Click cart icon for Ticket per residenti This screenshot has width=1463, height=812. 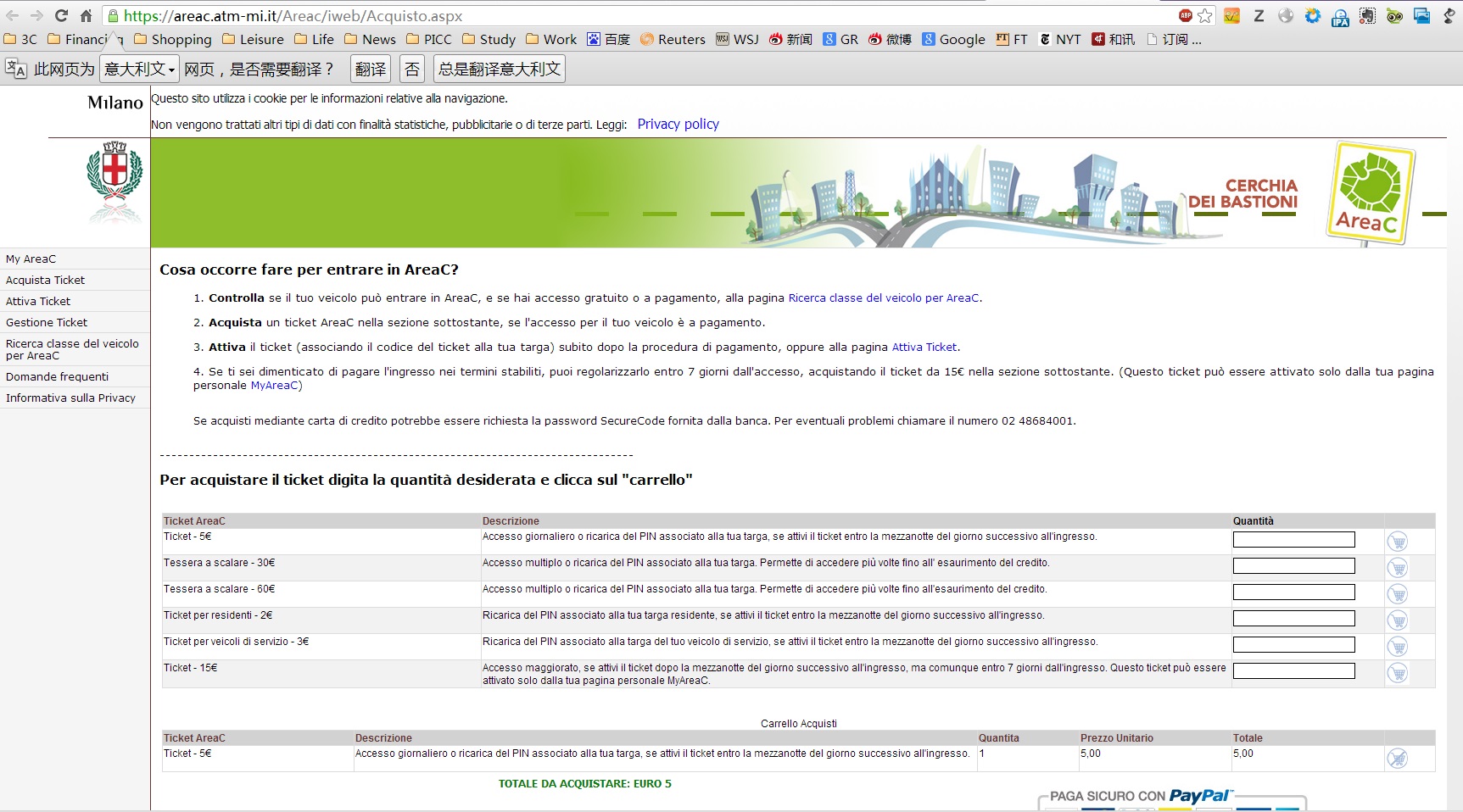coord(1397,620)
